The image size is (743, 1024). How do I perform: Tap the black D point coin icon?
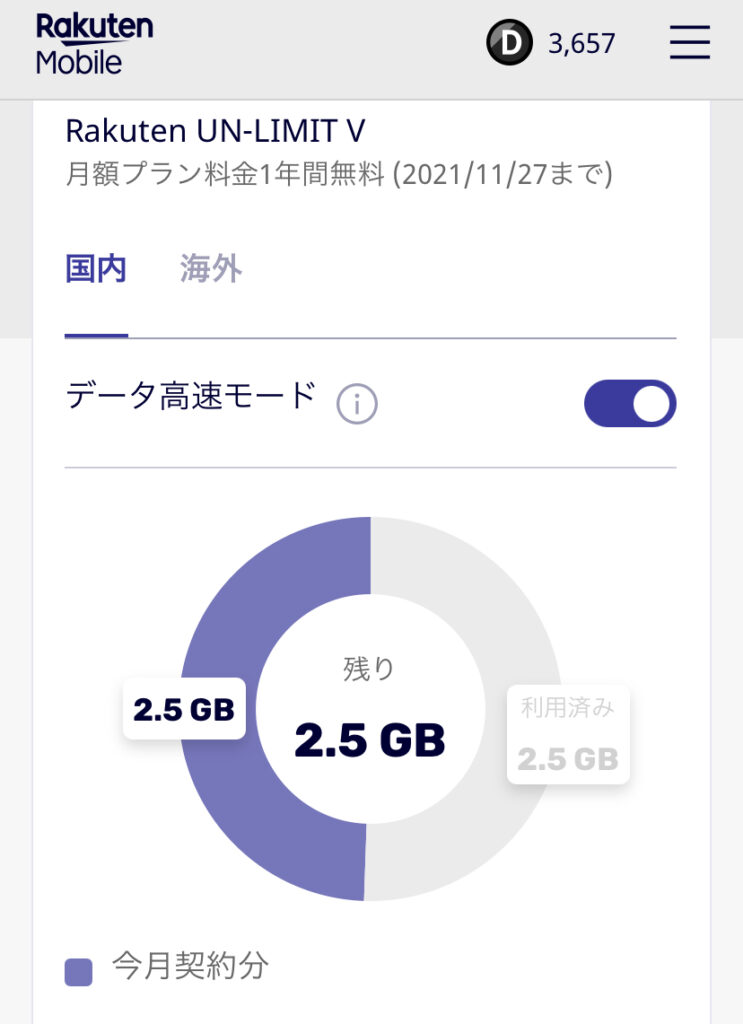pos(509,44)
